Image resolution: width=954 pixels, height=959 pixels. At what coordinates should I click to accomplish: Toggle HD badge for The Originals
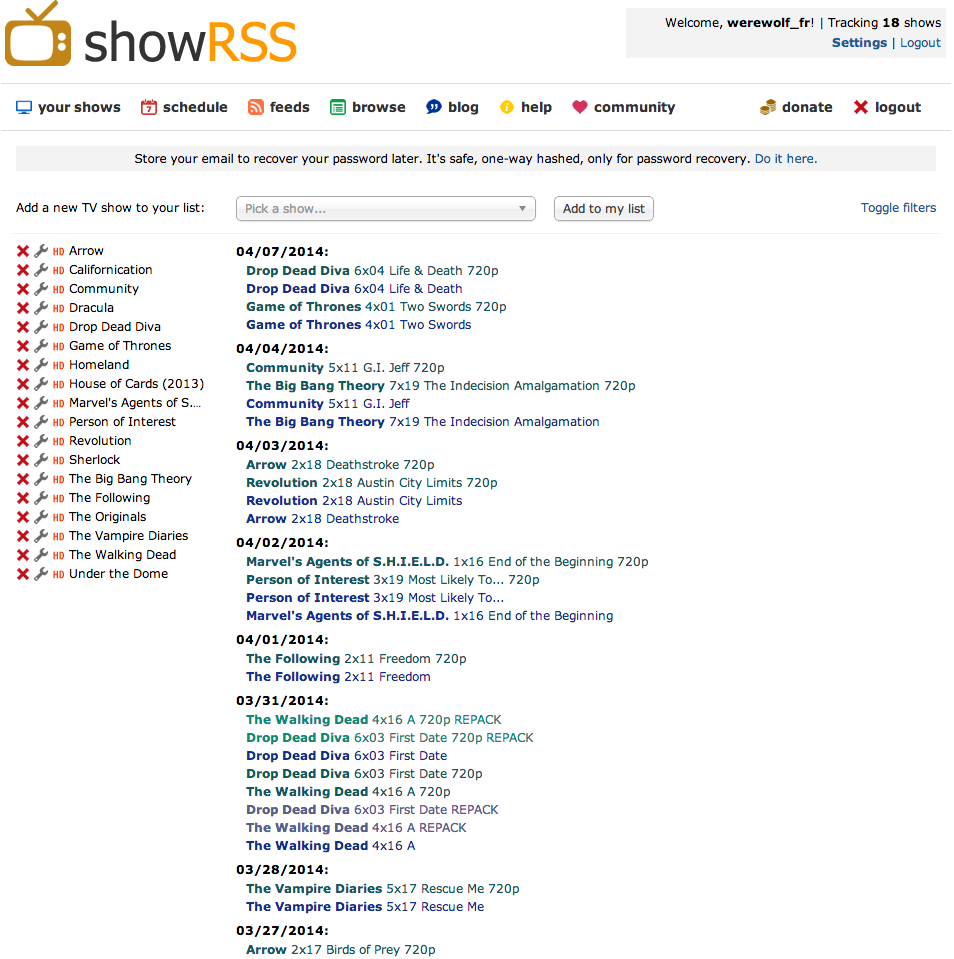point(59,517)
